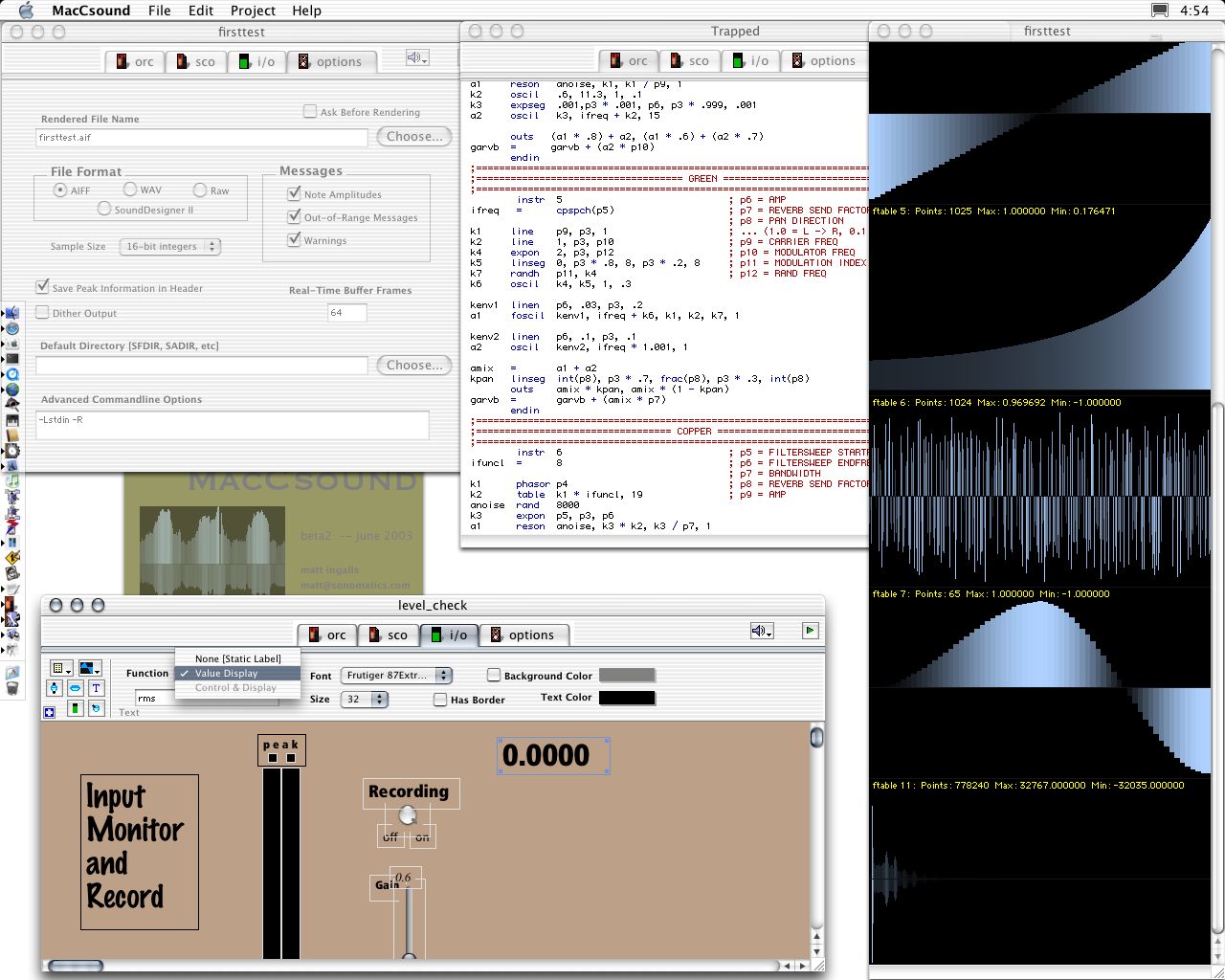This screenshot has height=980, width=1225.
Task: Enable Ask Before Rendering checkbox
Action: tap(310, 111)
